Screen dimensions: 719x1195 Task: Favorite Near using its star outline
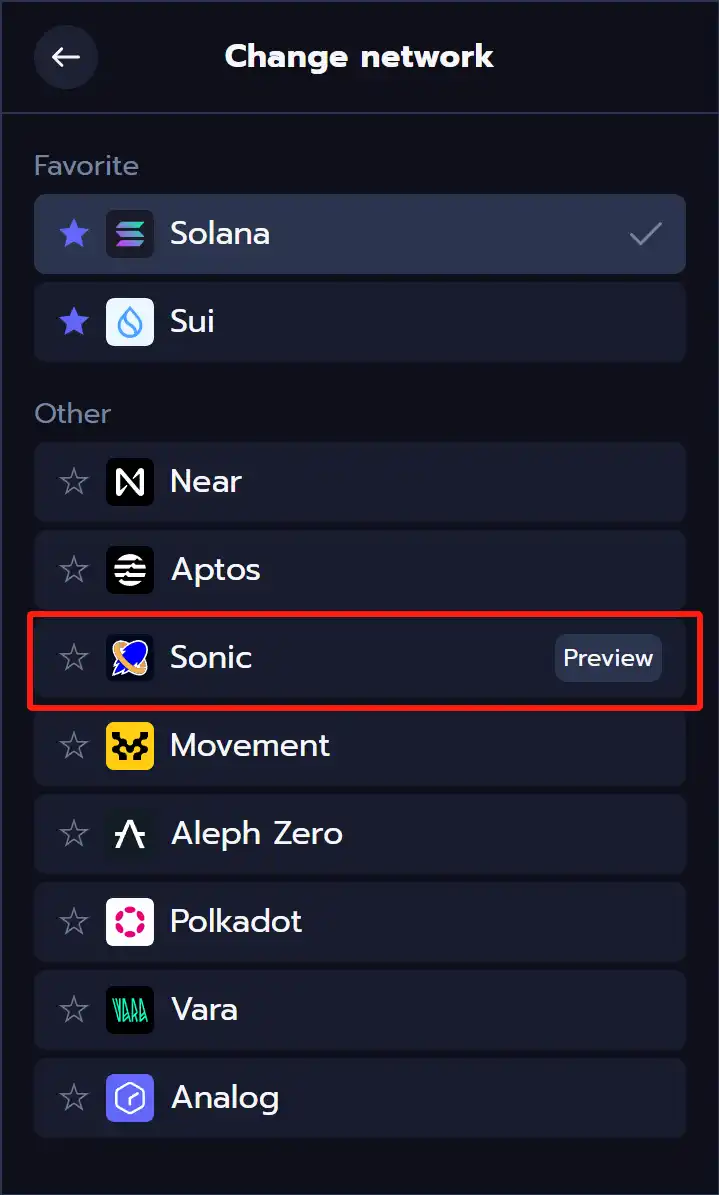(x=74, y=481)
